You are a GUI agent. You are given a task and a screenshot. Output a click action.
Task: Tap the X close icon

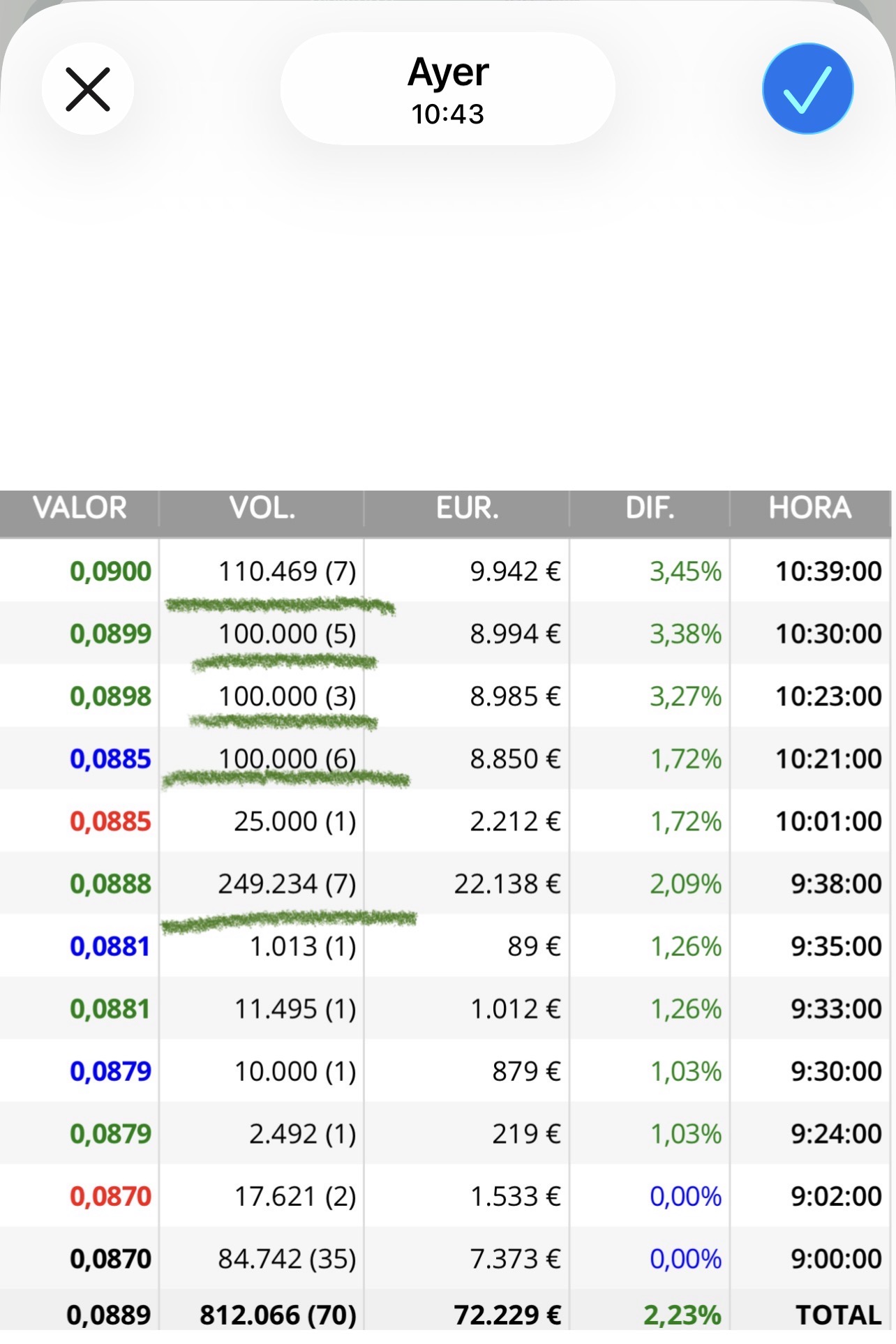(88, 89)
